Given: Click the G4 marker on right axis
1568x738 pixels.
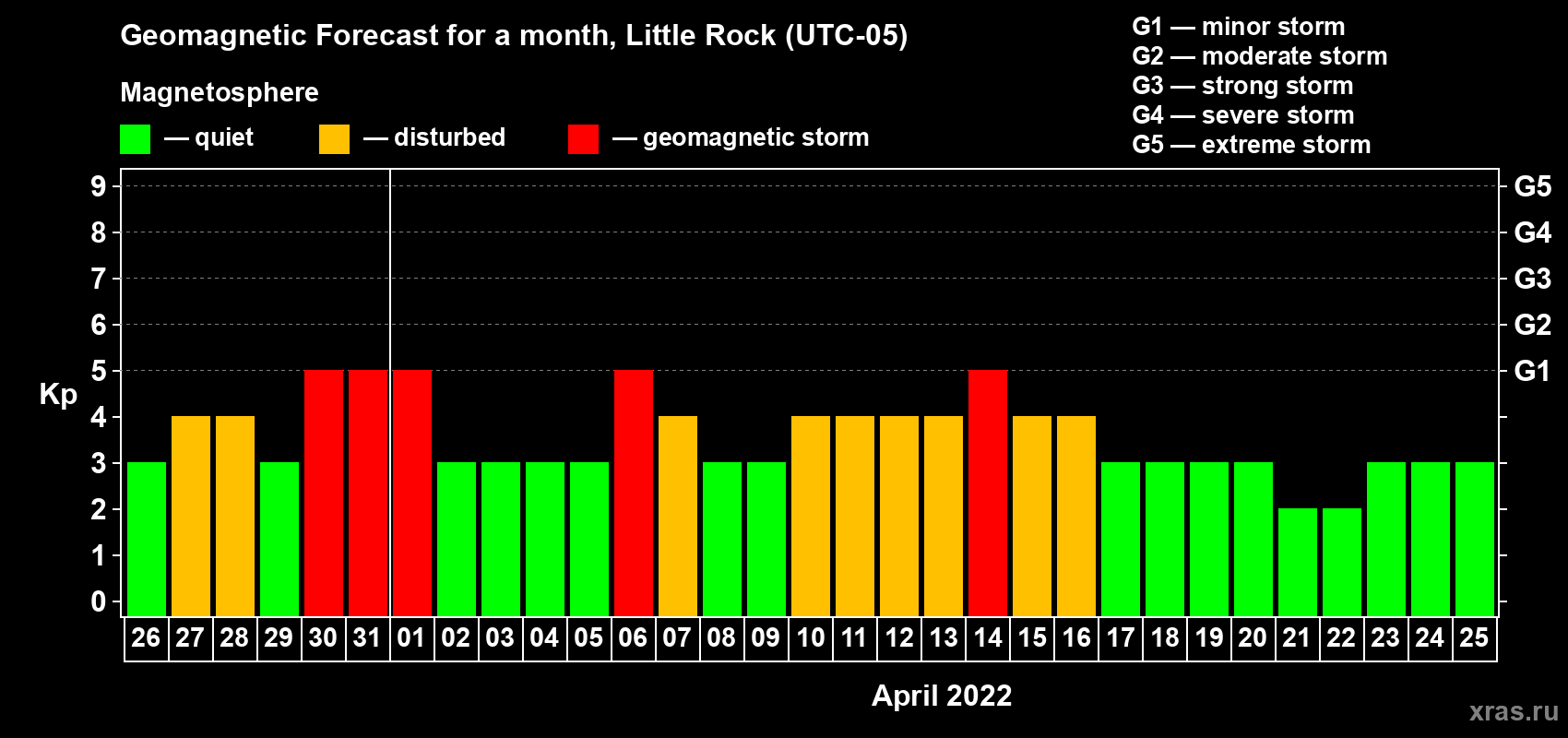Looking at the screenshot, I should (1532, 232).
